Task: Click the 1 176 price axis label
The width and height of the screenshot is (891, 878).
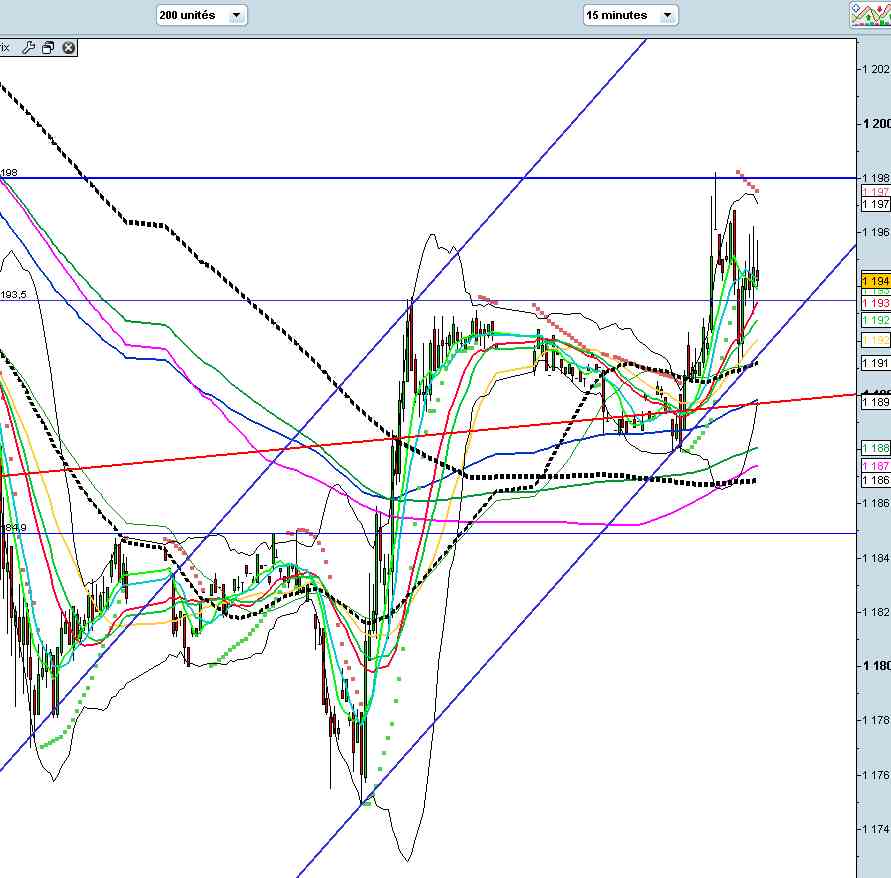Action: [876, 775]
